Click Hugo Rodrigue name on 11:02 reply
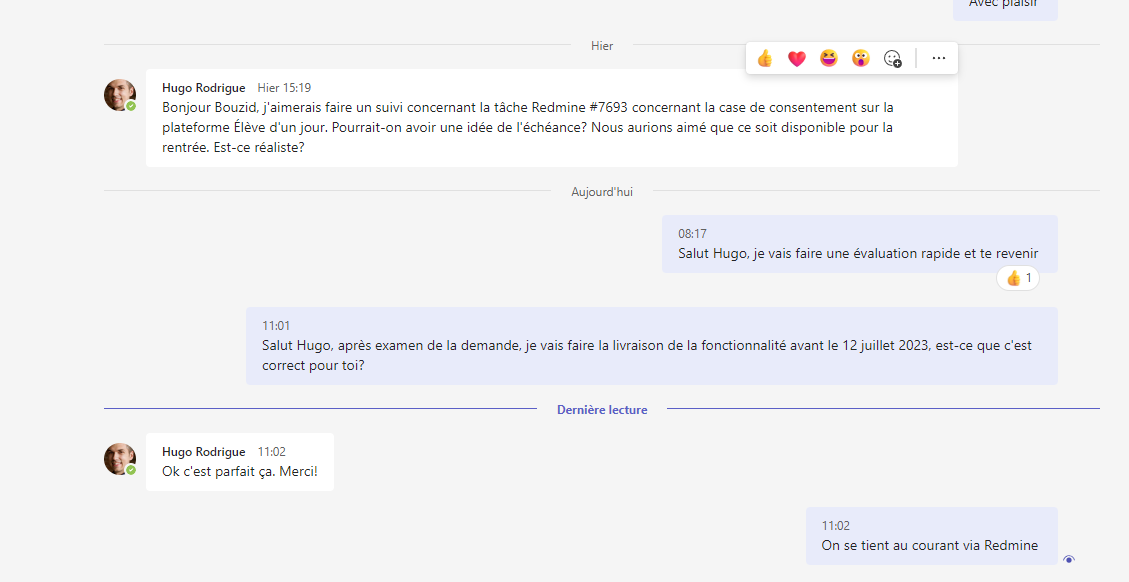The width and height of the screenshot is (1129, 582). point(203,452)
